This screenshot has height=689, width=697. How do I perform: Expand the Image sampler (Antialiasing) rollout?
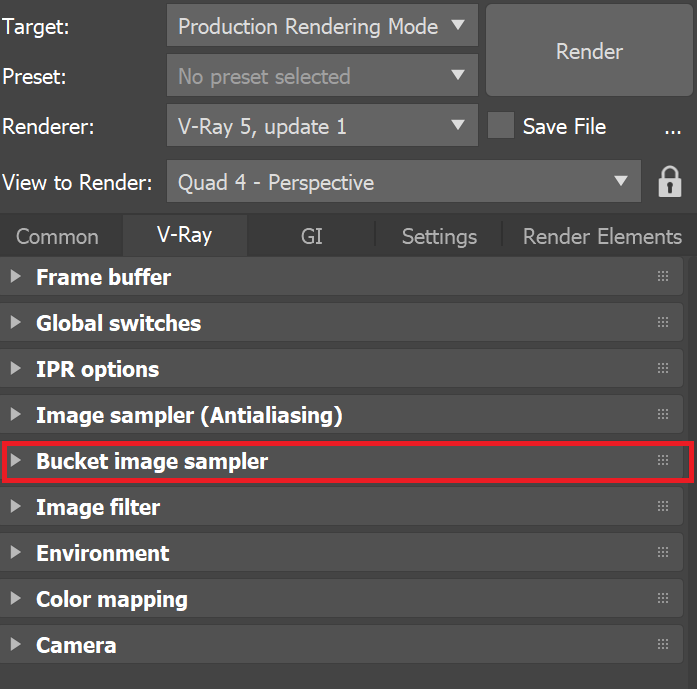point(189,415)
